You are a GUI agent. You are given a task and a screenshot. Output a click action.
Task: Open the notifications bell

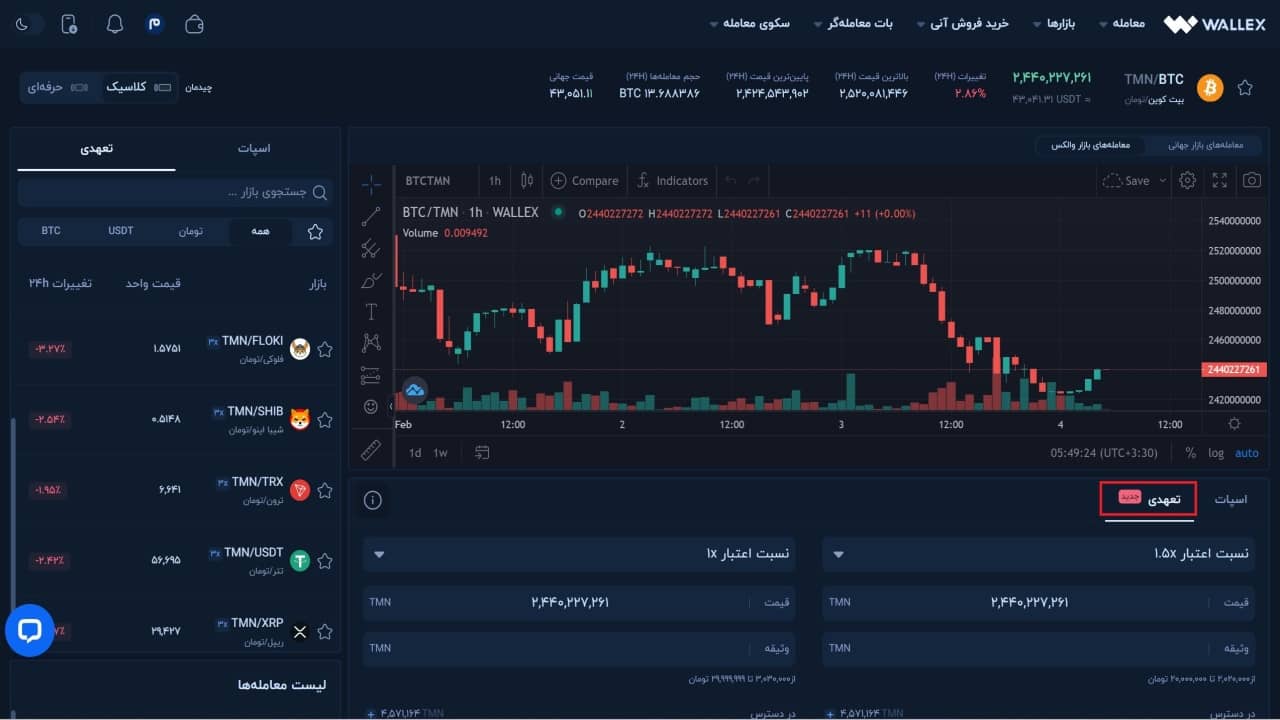115,24
